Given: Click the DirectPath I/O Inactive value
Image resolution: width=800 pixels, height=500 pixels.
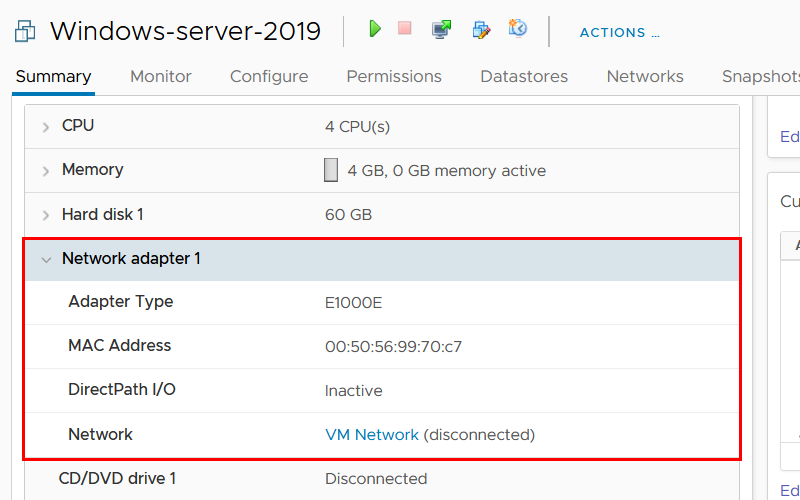Looking at the screenshot, I should [354, 391].
